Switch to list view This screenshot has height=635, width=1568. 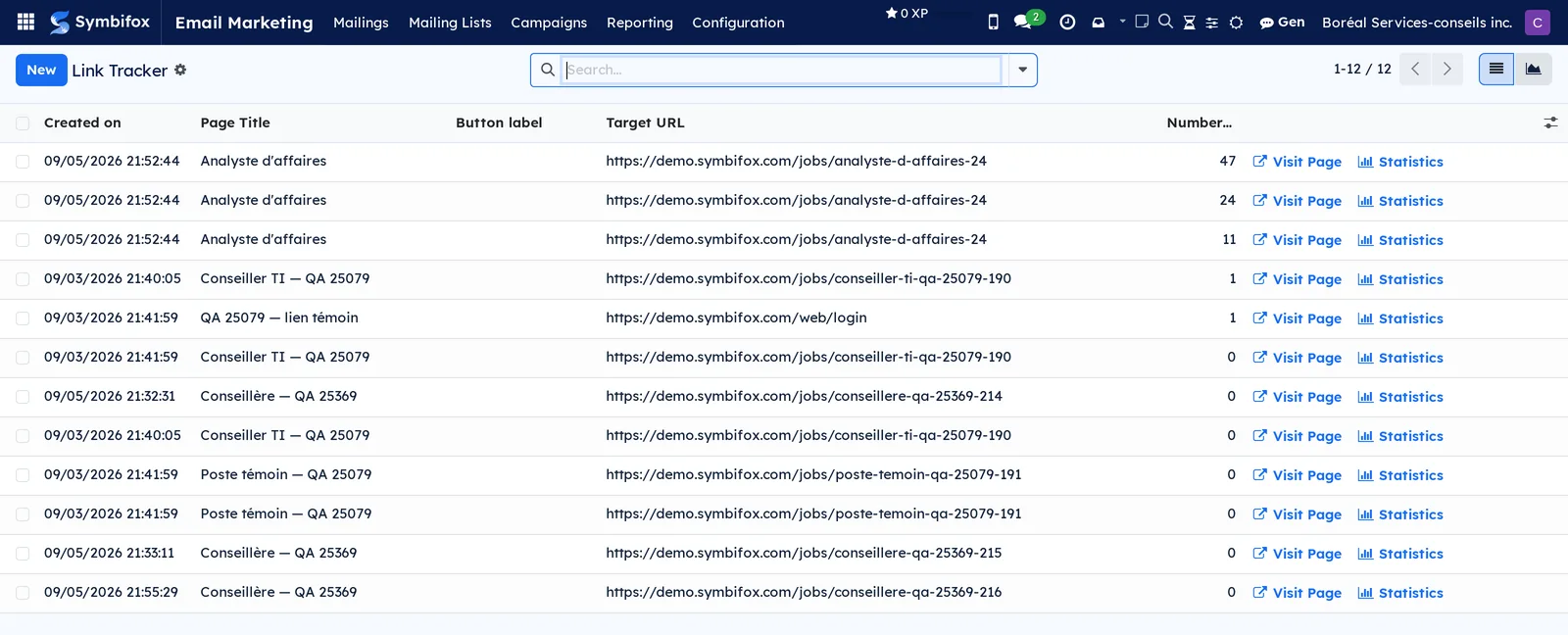(1496, 70)
